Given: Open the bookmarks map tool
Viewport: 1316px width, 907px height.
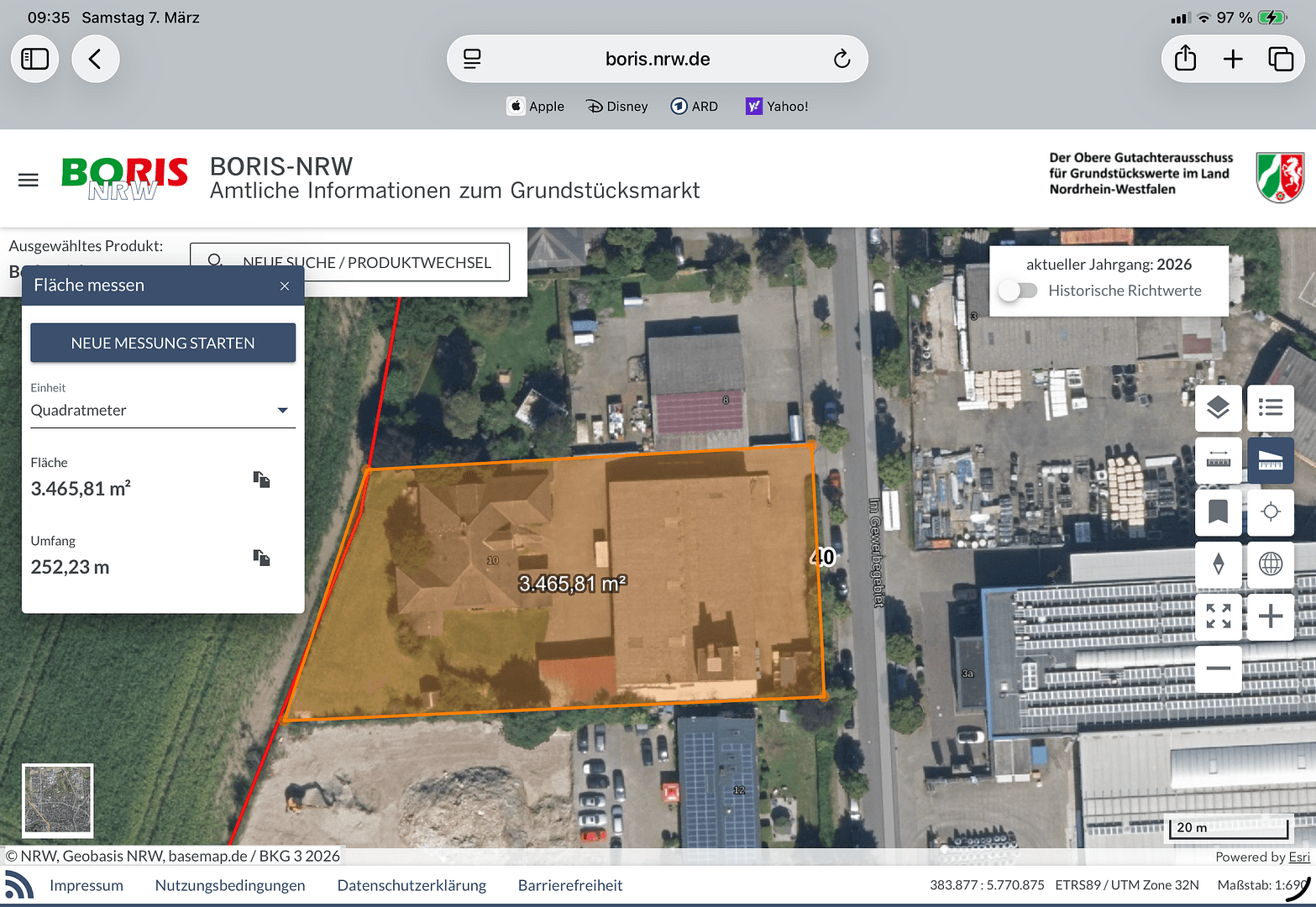Looking at the screenshot, I should (x=1218, y=512).
